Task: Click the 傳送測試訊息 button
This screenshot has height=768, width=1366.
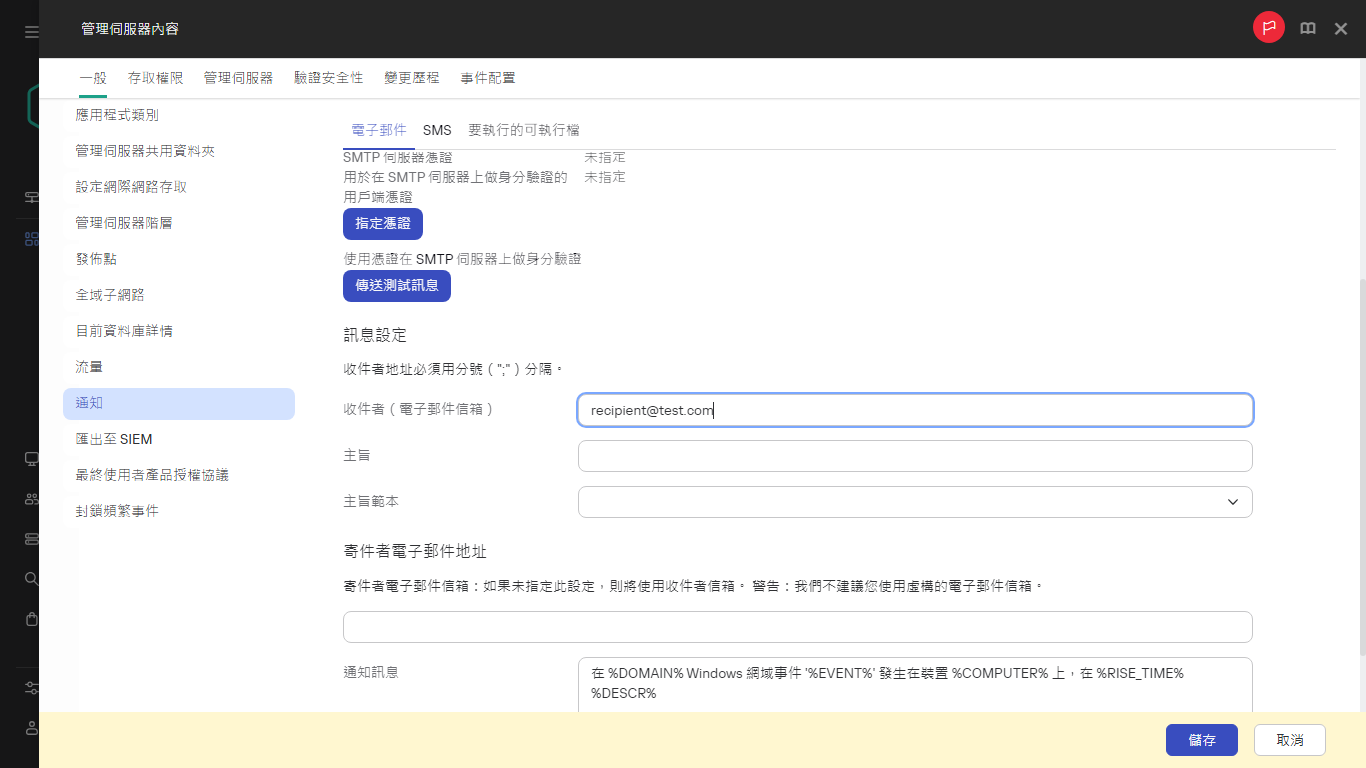Action: coord(397,285)
